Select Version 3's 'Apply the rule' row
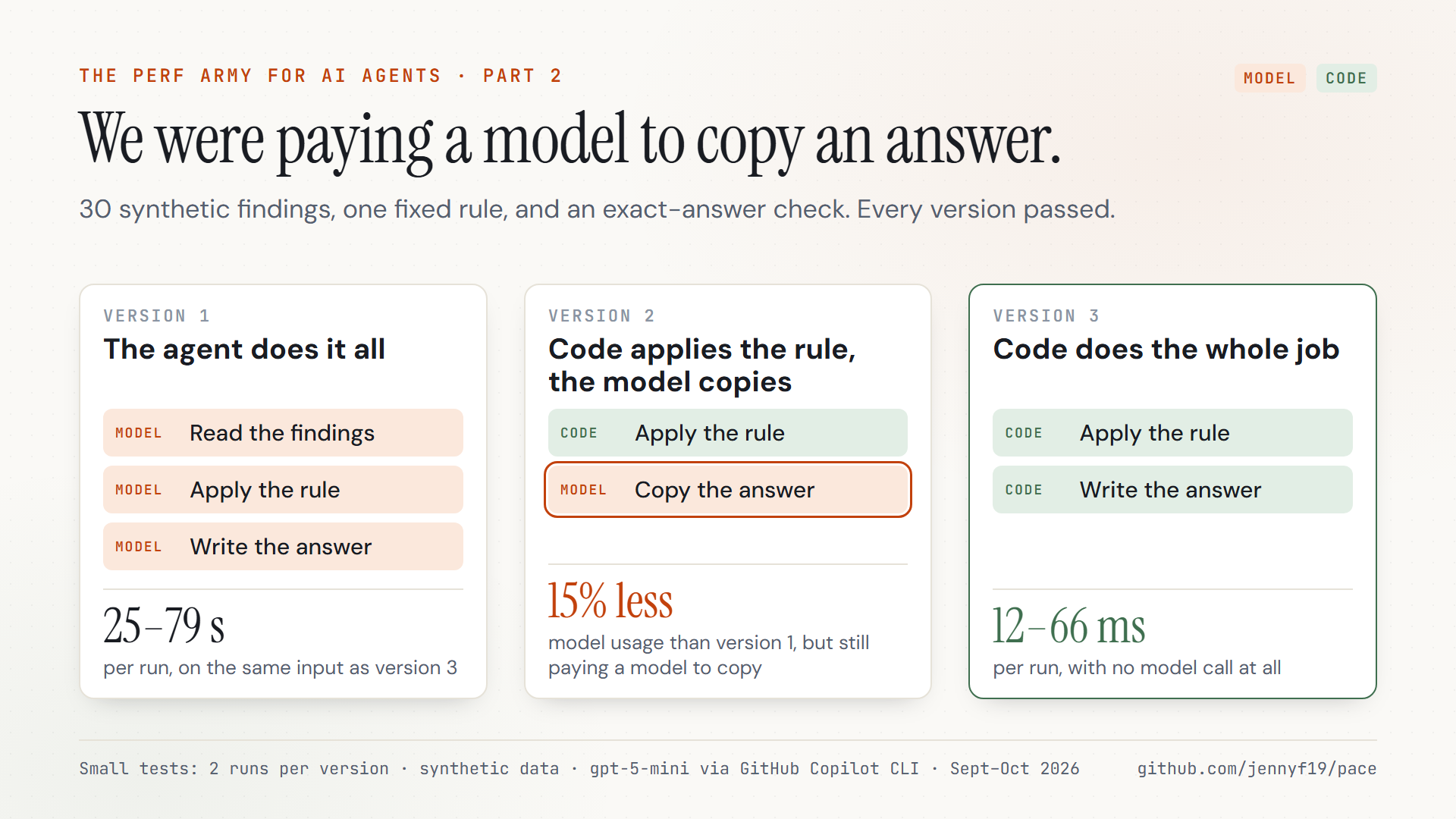Viewport: 1456px width, 819px height. tap(1172, 433)
